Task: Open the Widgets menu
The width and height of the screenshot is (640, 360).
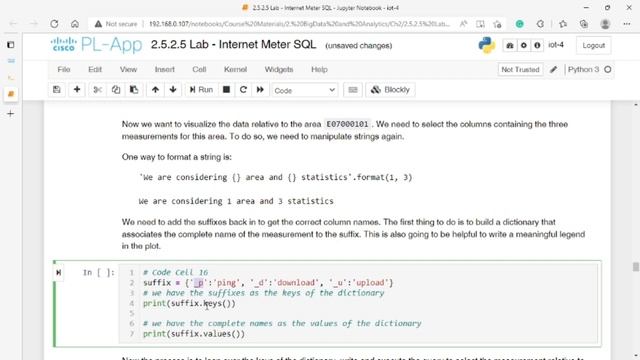Action: pyautogui.click(x=279, y=69)
